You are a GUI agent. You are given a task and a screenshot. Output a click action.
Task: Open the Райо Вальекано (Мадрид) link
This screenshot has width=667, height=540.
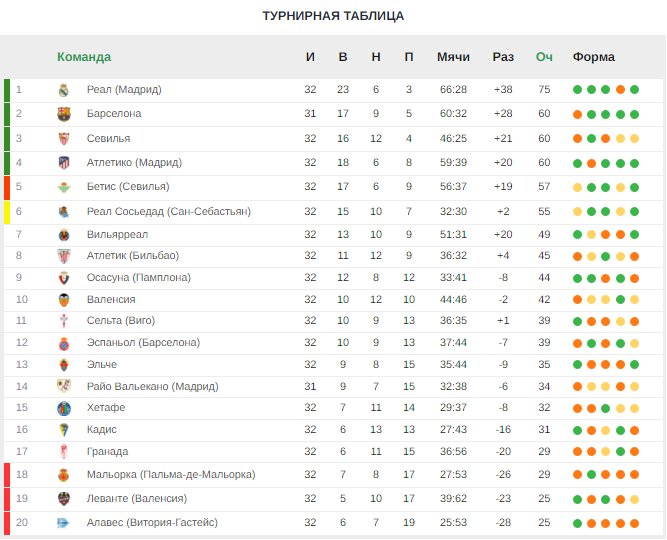tap(153, 386)
